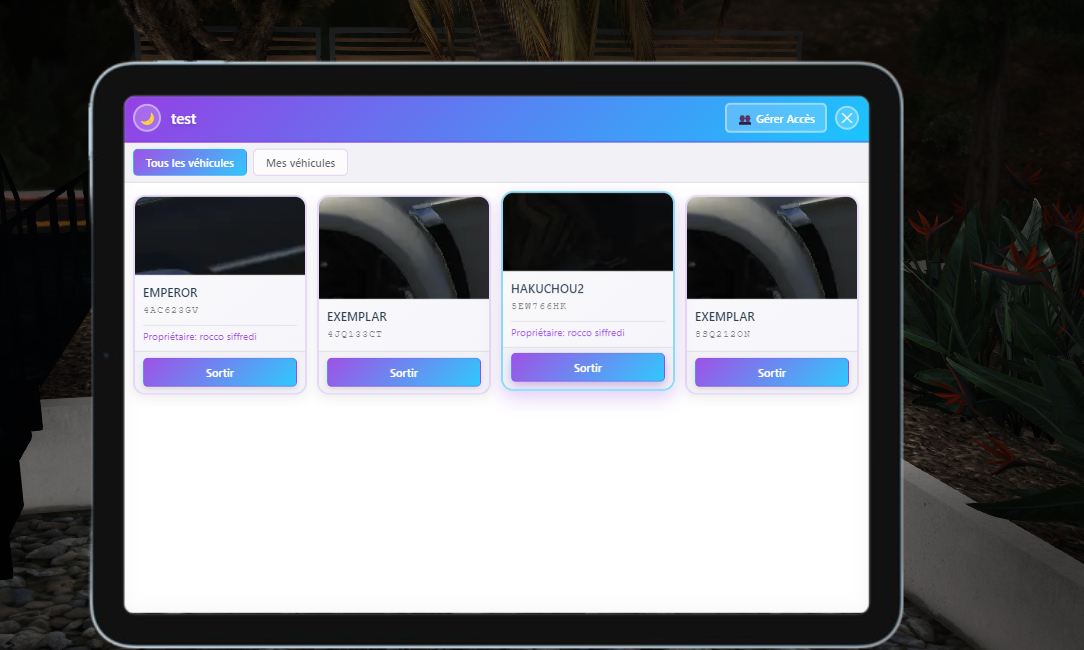This screenshot has height=650, width=1084.
Task: Switch to the Tous les véhicules tab
Action: (x=190, y=163)
